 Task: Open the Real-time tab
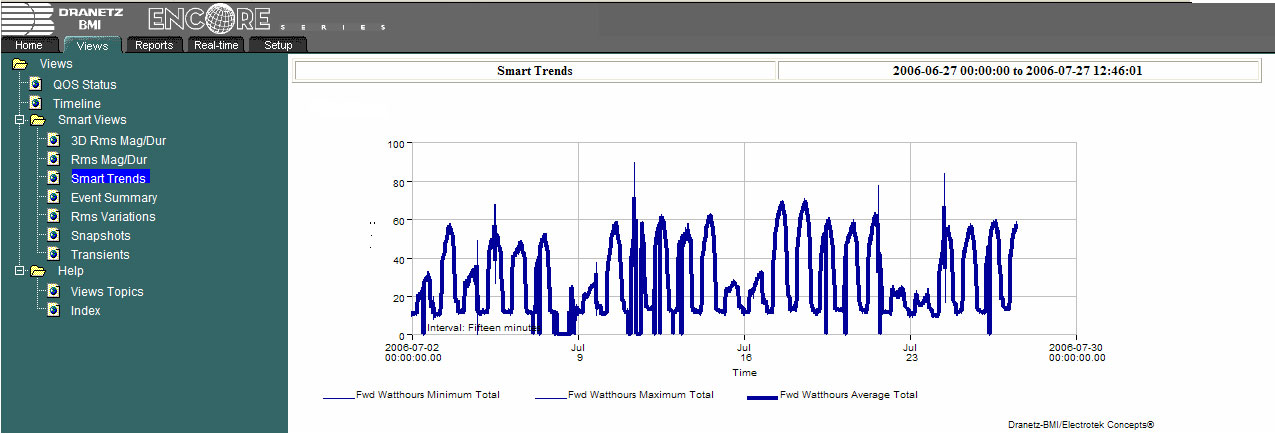216,45
